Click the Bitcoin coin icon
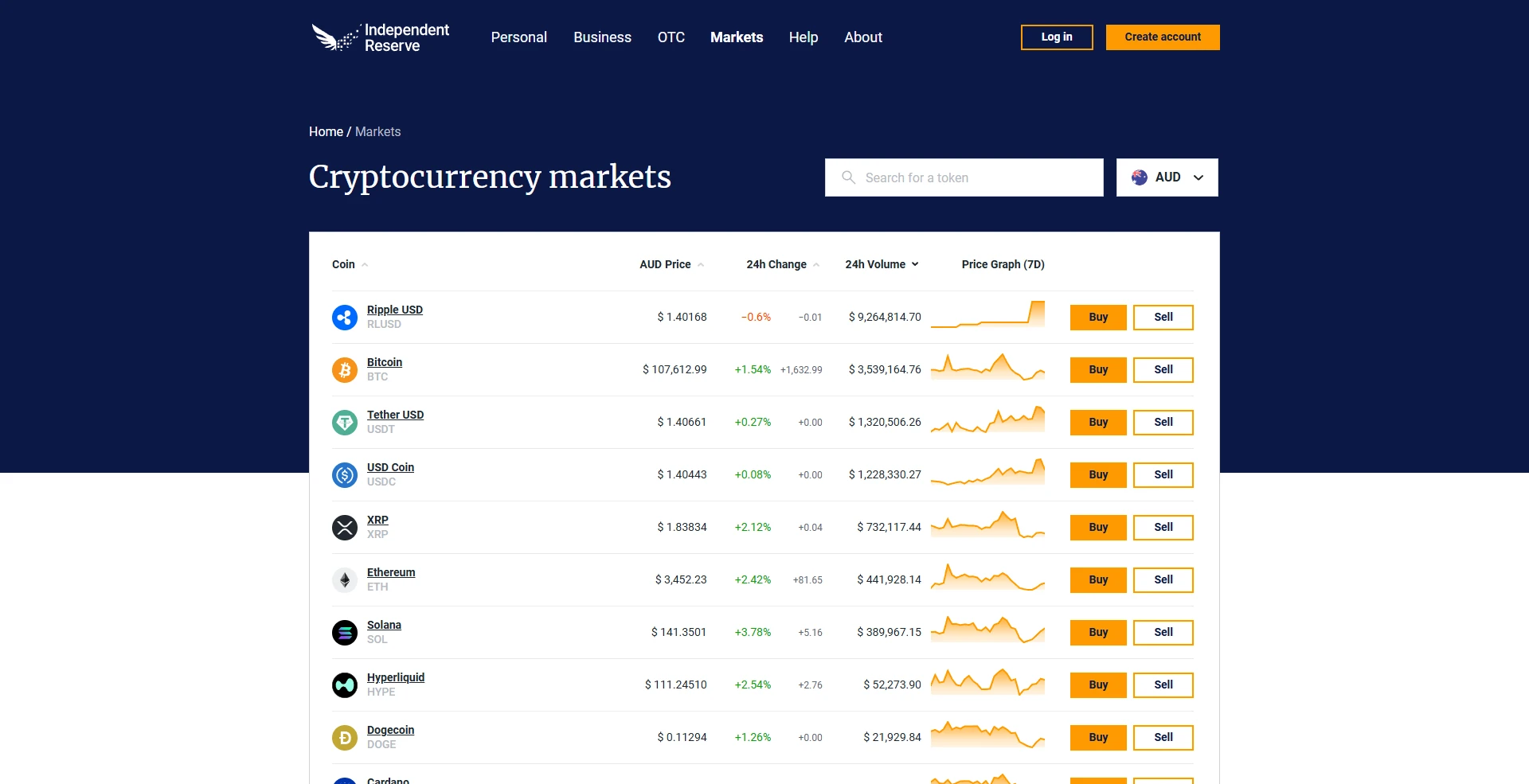1529x784 pixels. tap(345, 370)
